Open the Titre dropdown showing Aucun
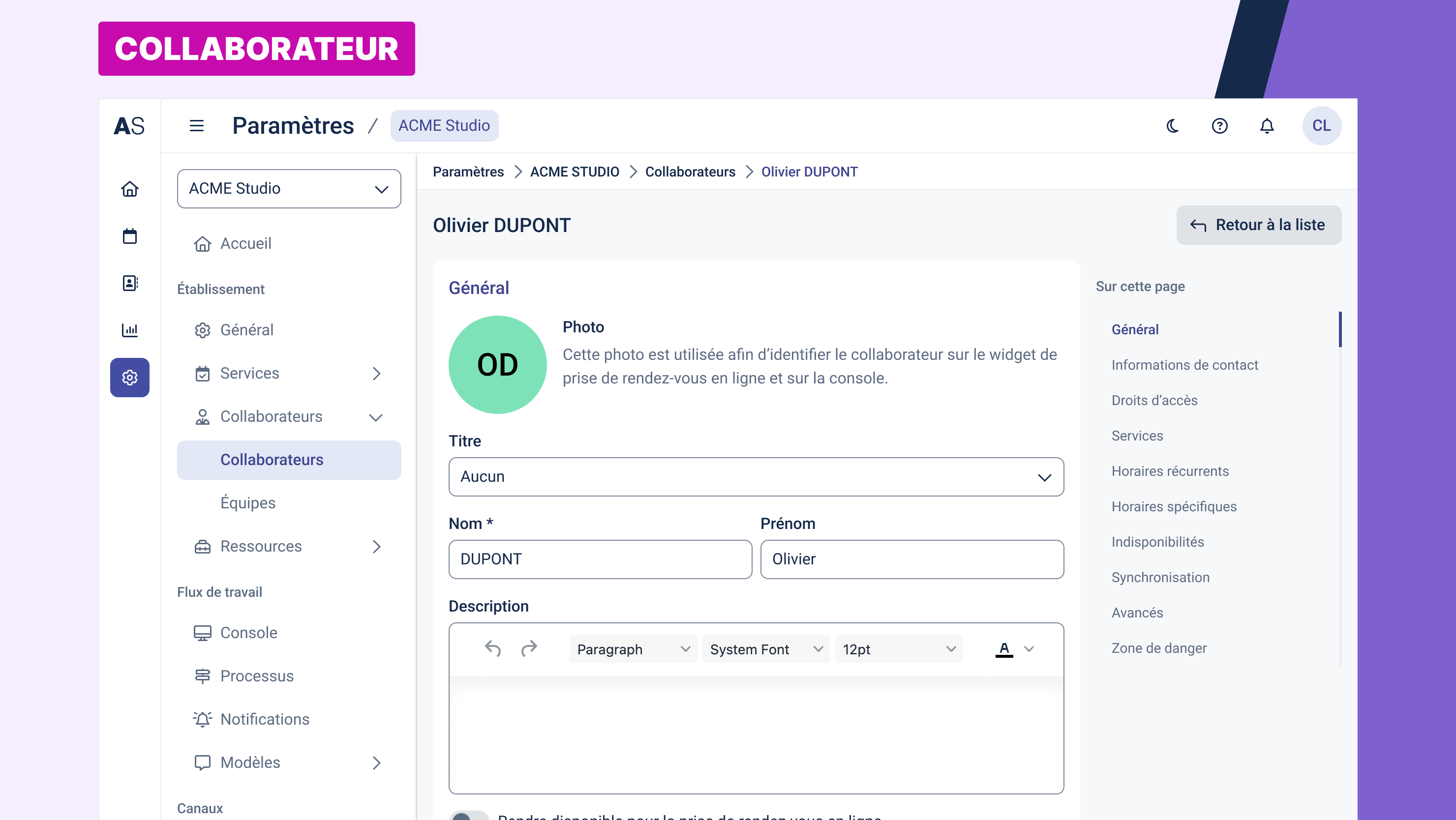Viewport: 1456px width, 820px height. tap(756, 477)
